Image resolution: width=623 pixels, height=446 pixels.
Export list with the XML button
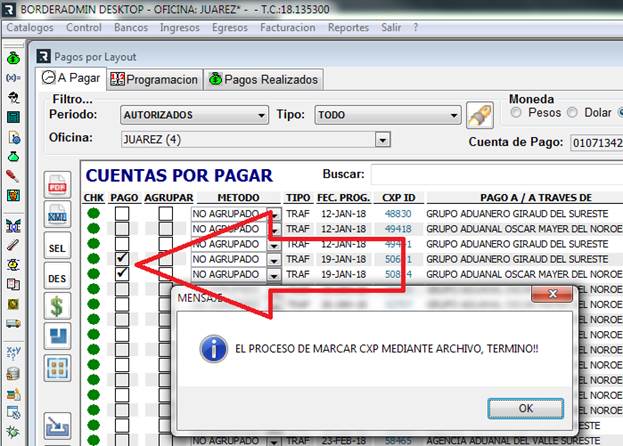pyautogui.click(x=57, y=215)
